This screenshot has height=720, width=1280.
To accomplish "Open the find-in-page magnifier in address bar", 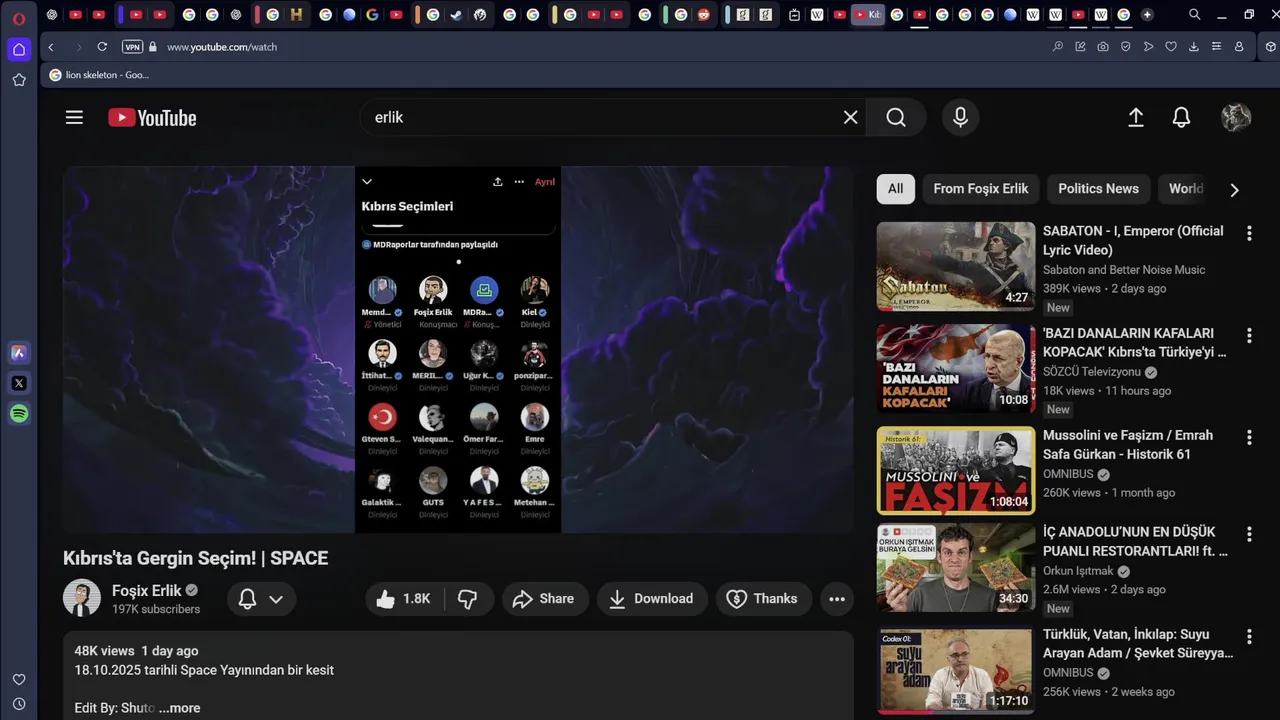I will point(1058,47).
